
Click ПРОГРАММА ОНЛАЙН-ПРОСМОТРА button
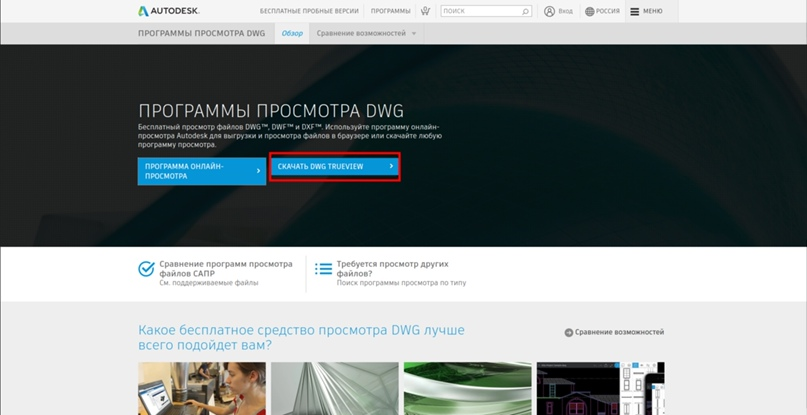pyautogui.click(x=202, y=171)
